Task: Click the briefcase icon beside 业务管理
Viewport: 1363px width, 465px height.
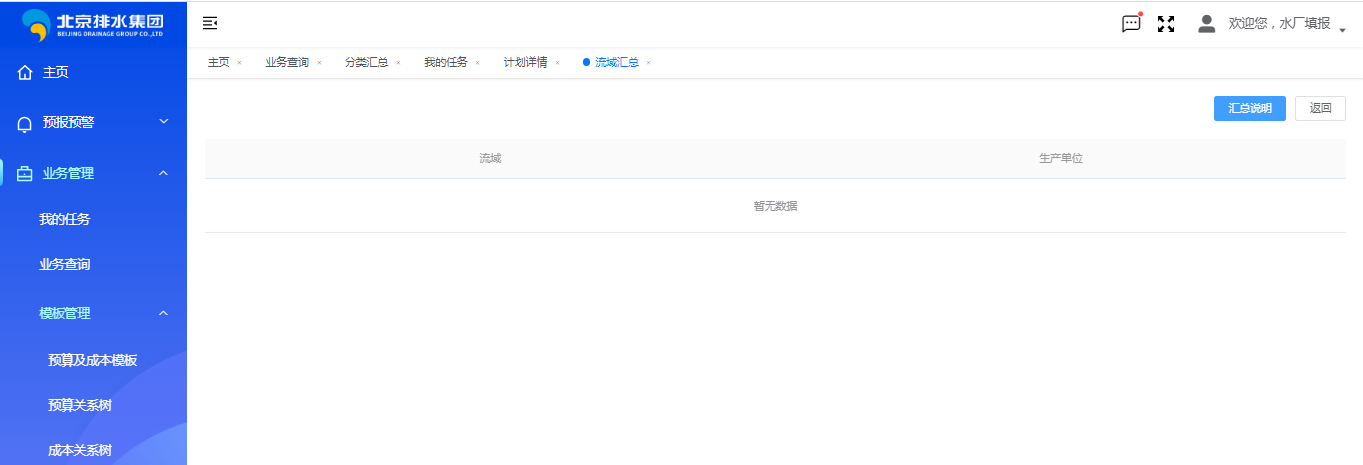Action: [x=25, y=173]
